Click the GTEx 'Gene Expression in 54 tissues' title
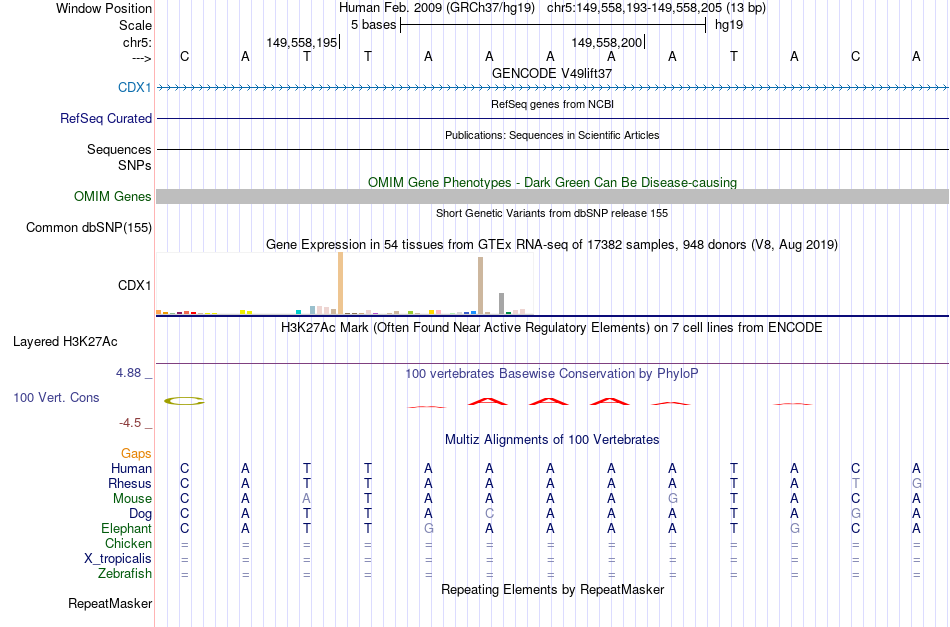Screen dimensions: 950x627 [x=552, y=245]
